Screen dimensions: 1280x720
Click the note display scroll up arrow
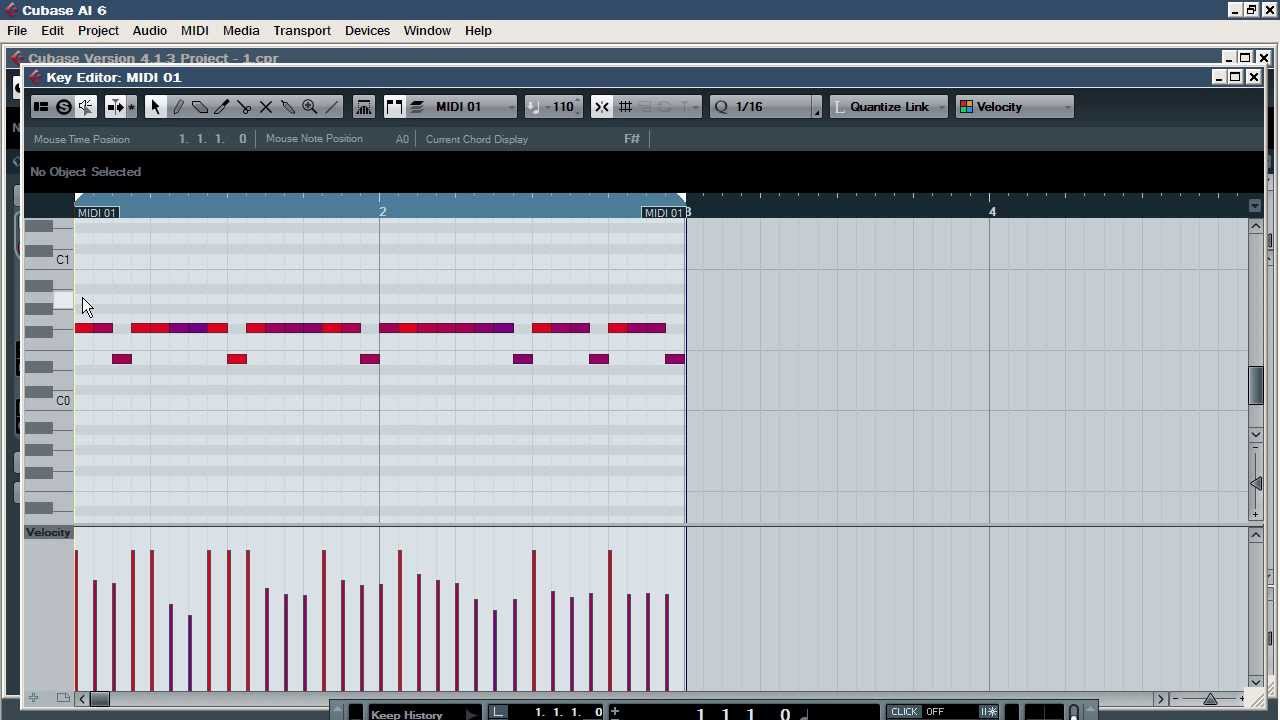[1256, 226]
